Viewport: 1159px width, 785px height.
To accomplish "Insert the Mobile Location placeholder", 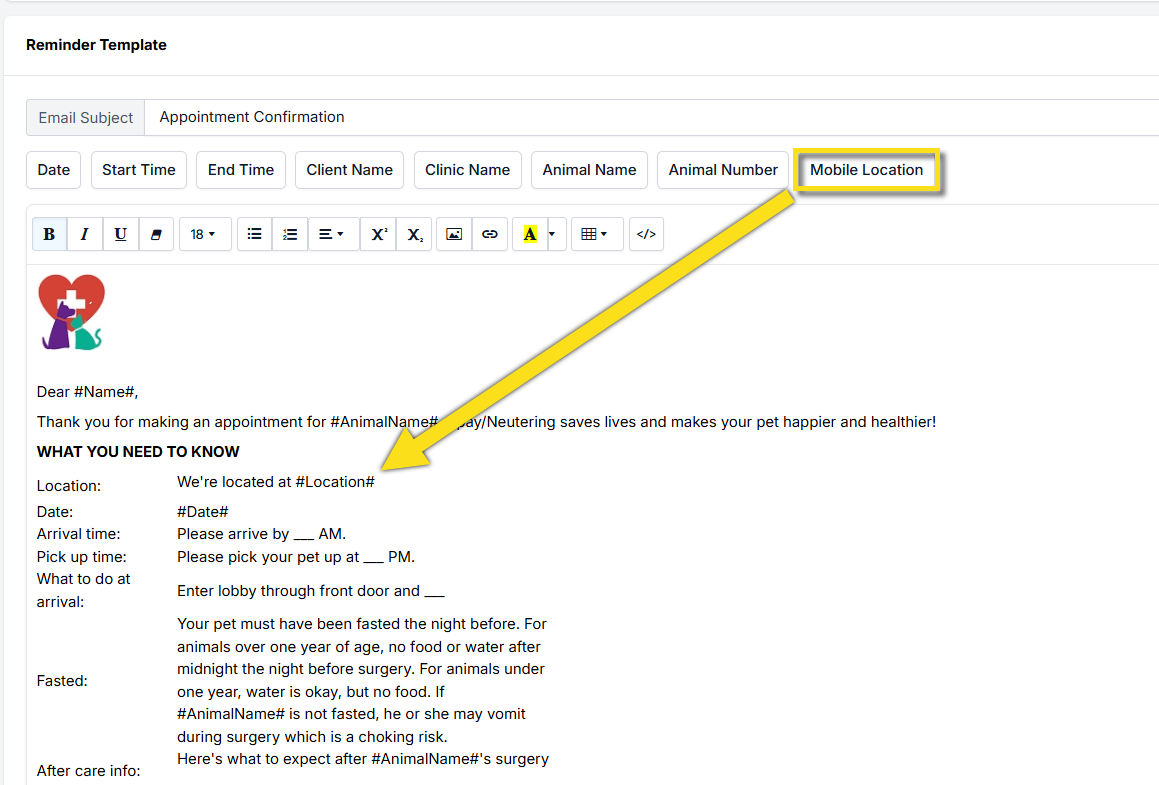I will coord(866,170).
